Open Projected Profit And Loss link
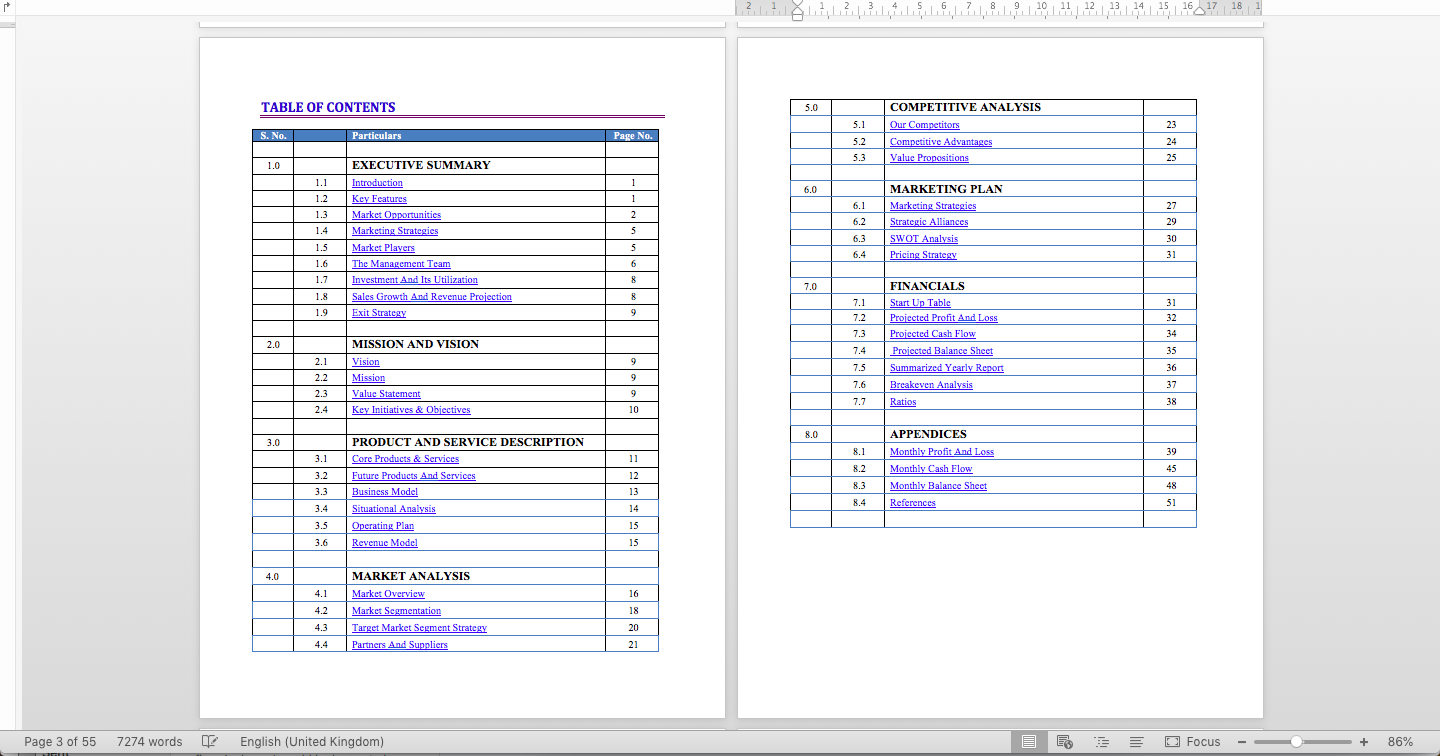Viewport: 1440px width, 756px height. [944, 318]
